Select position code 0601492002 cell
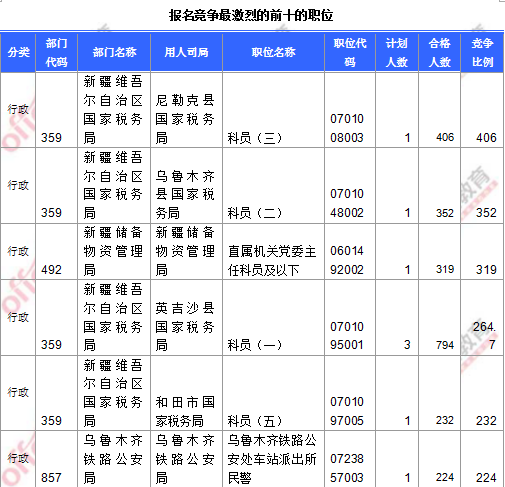 coord(350,251)
